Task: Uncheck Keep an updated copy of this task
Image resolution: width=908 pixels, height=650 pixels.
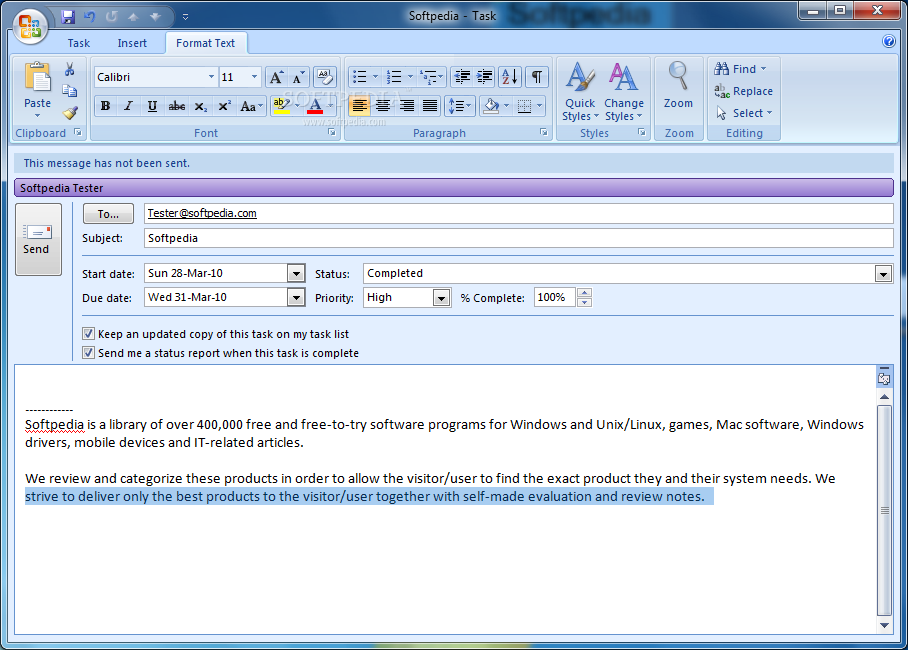Action: pyautogui.click(x=88, y=334)
